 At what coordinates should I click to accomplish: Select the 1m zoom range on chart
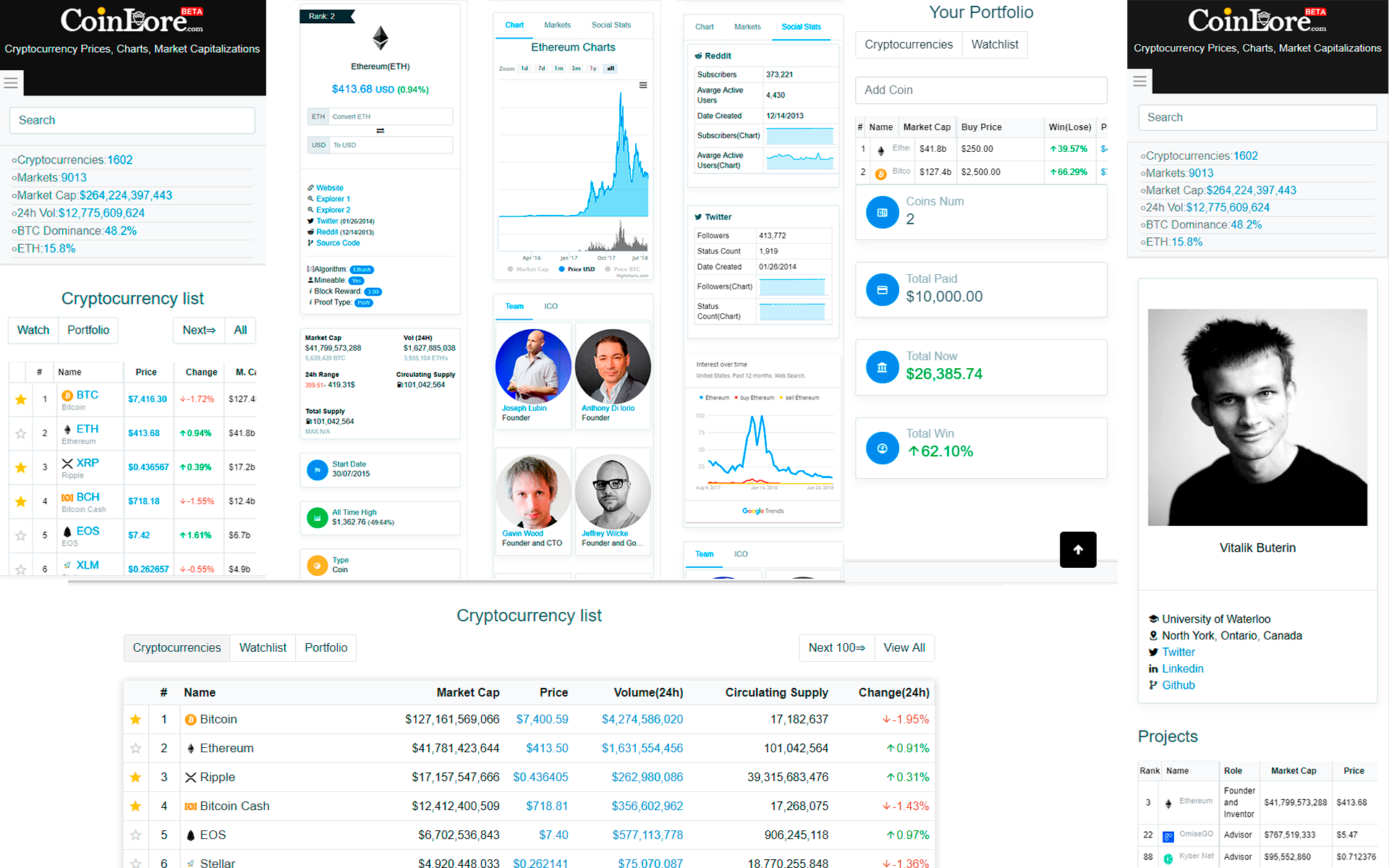558,69
